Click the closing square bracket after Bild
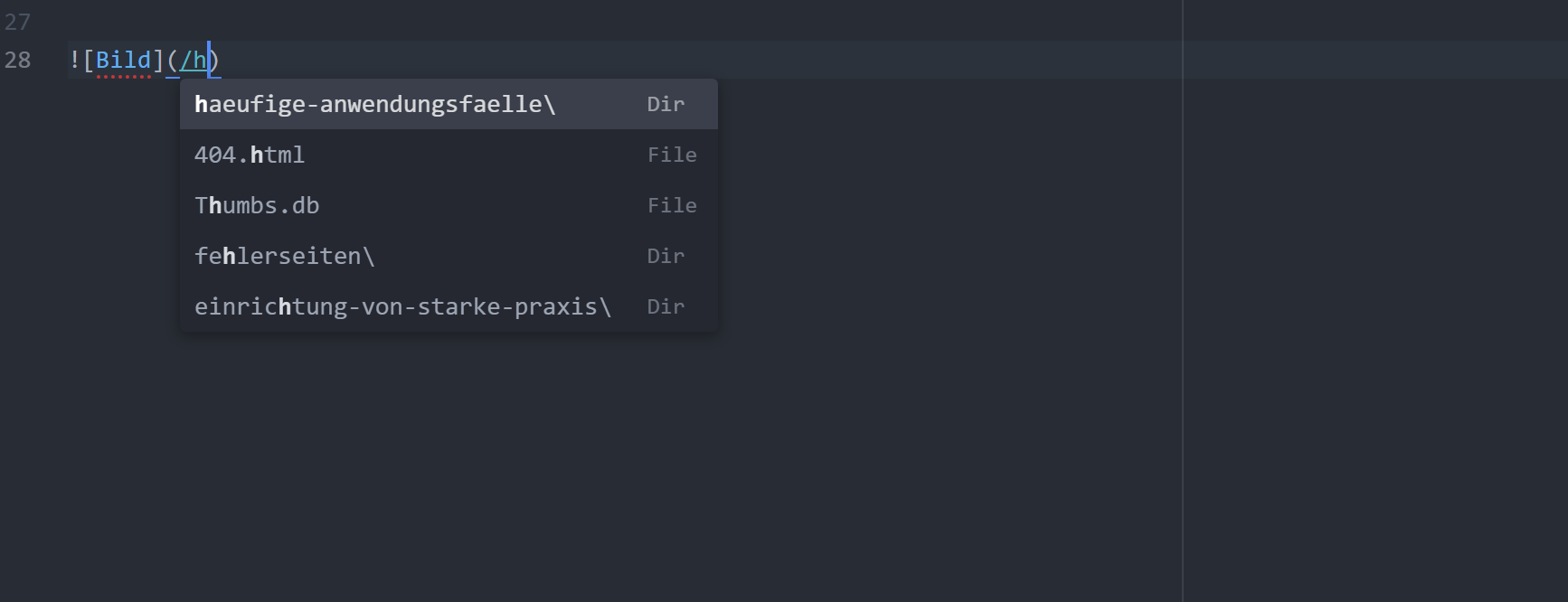Image resolution: width=1568 pixels, height=602 pixels. (x=158, y=60)
